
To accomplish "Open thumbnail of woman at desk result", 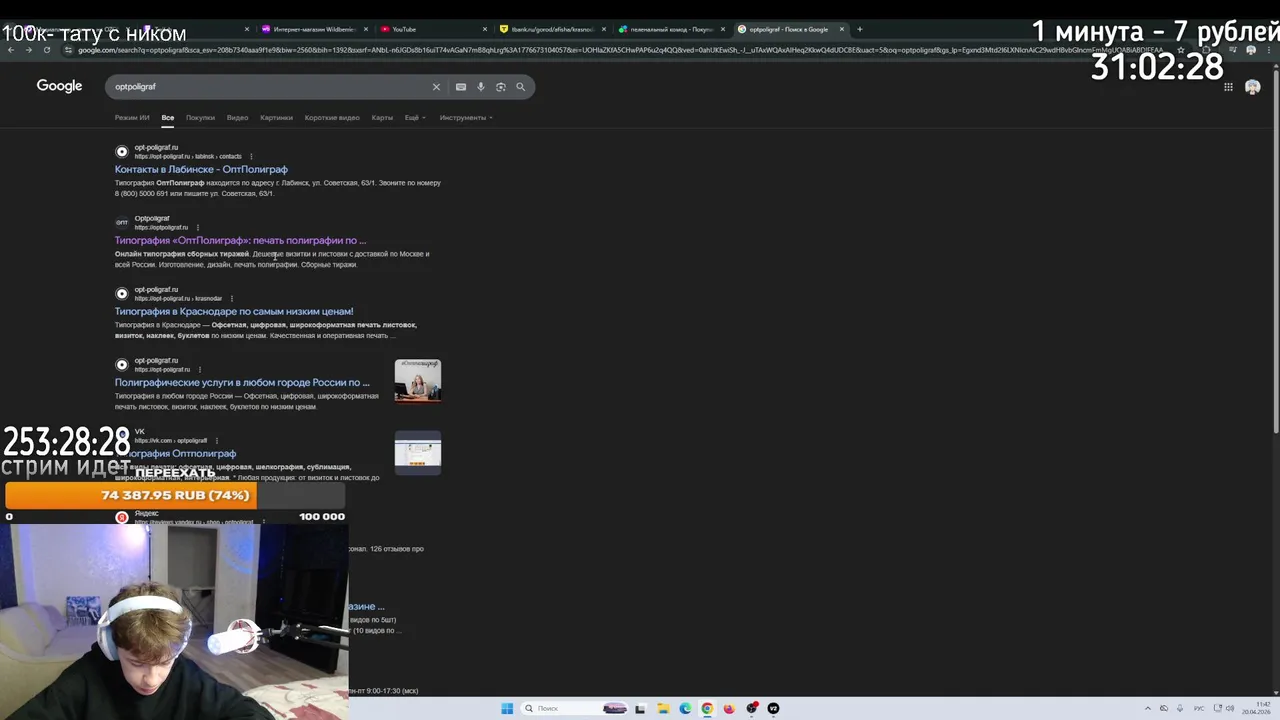I will (417, 380).
